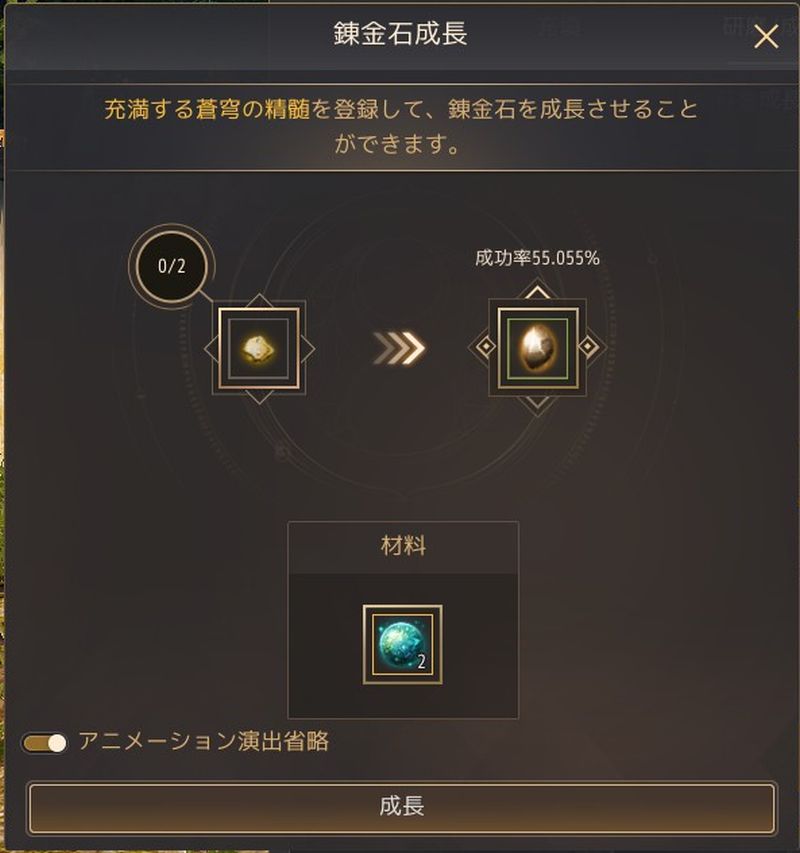Click the quantity number 2 on material
This screenshot has width=800, height=853.
click(x=421, y=662)
